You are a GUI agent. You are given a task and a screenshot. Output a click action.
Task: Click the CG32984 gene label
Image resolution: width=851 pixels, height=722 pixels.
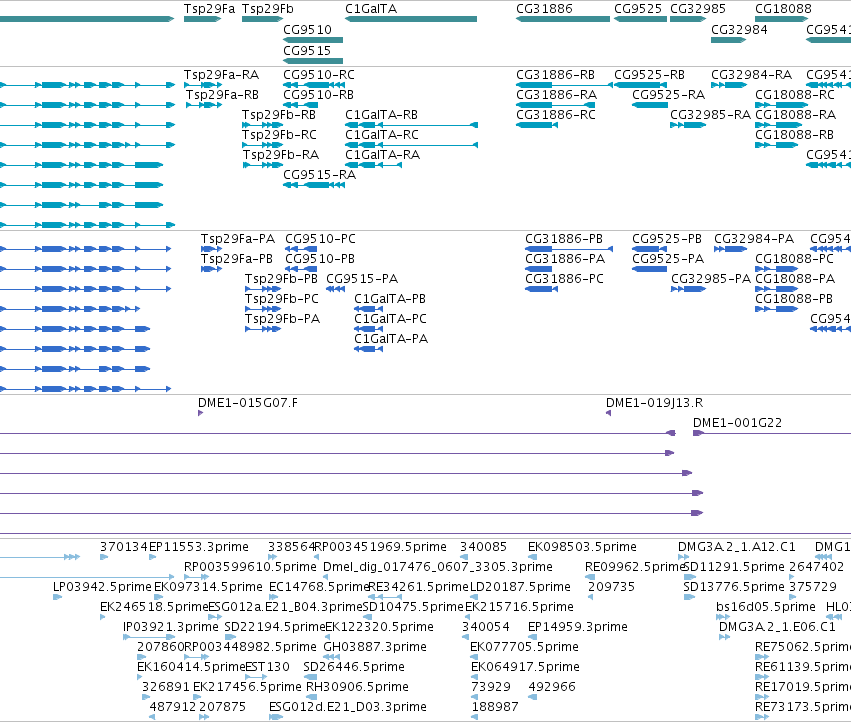click(x=739, y=29)
